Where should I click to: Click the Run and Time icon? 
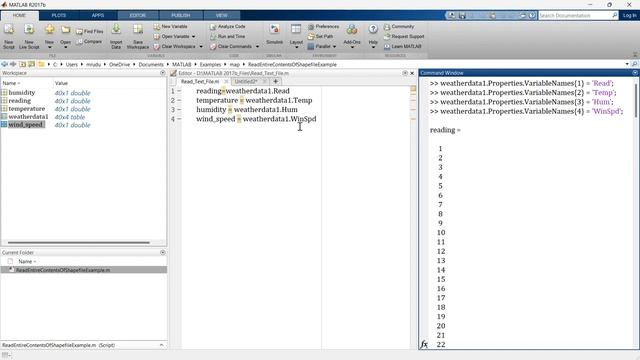(213, 36)
